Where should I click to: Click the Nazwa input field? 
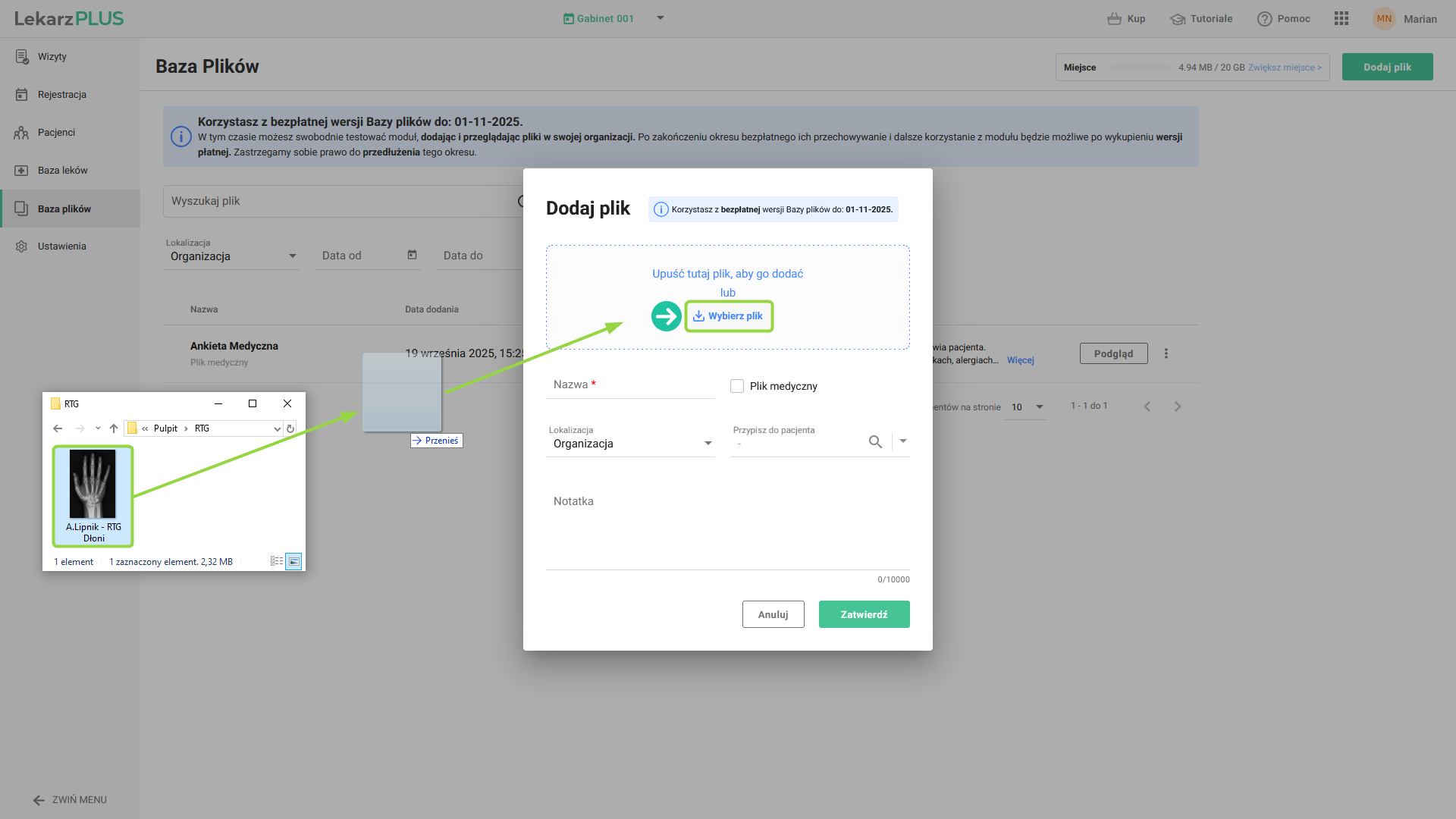tap(629, 385)
